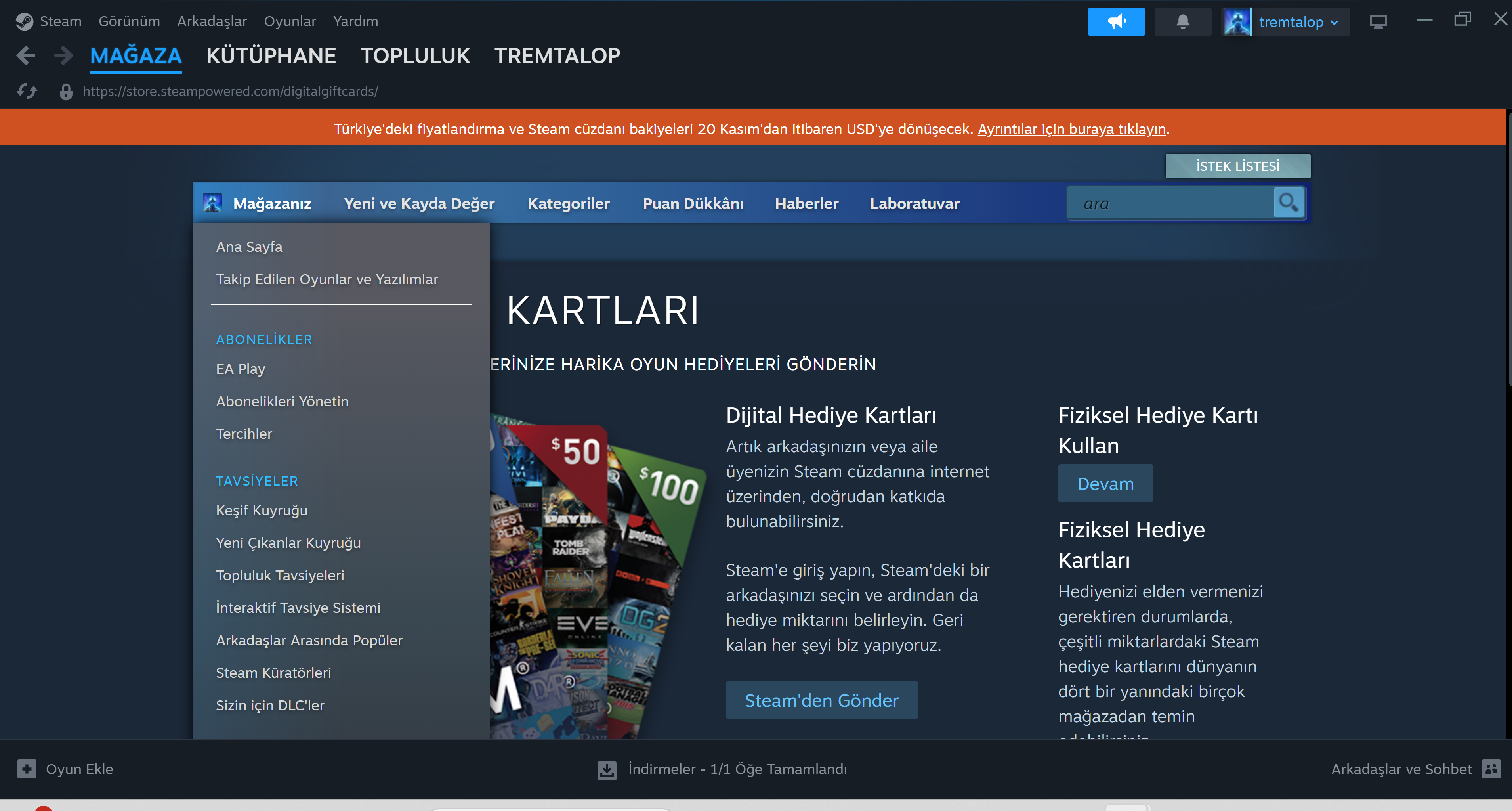The height and width of the screenshot is (811, 1512).
Task: Click the avatar icon next to Mağazanız
Action: (212, 203)
